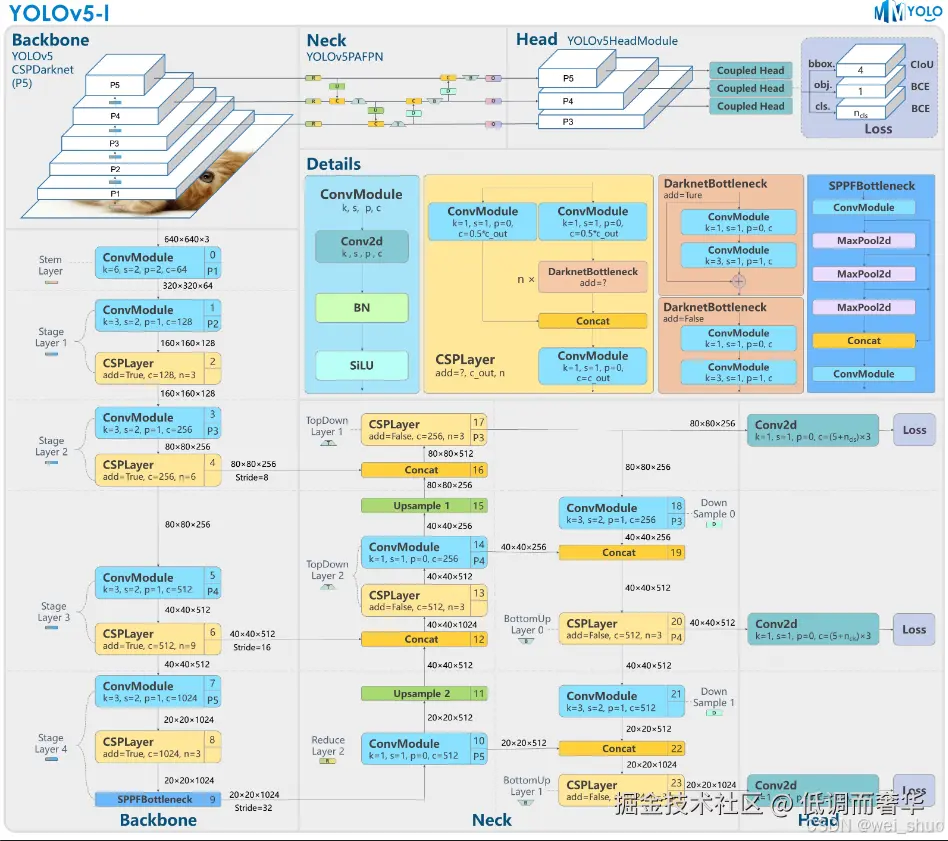The width and height of the screenshot is (948, 841).
Task: Click the Concat block numbered 12
Action: 424,639
